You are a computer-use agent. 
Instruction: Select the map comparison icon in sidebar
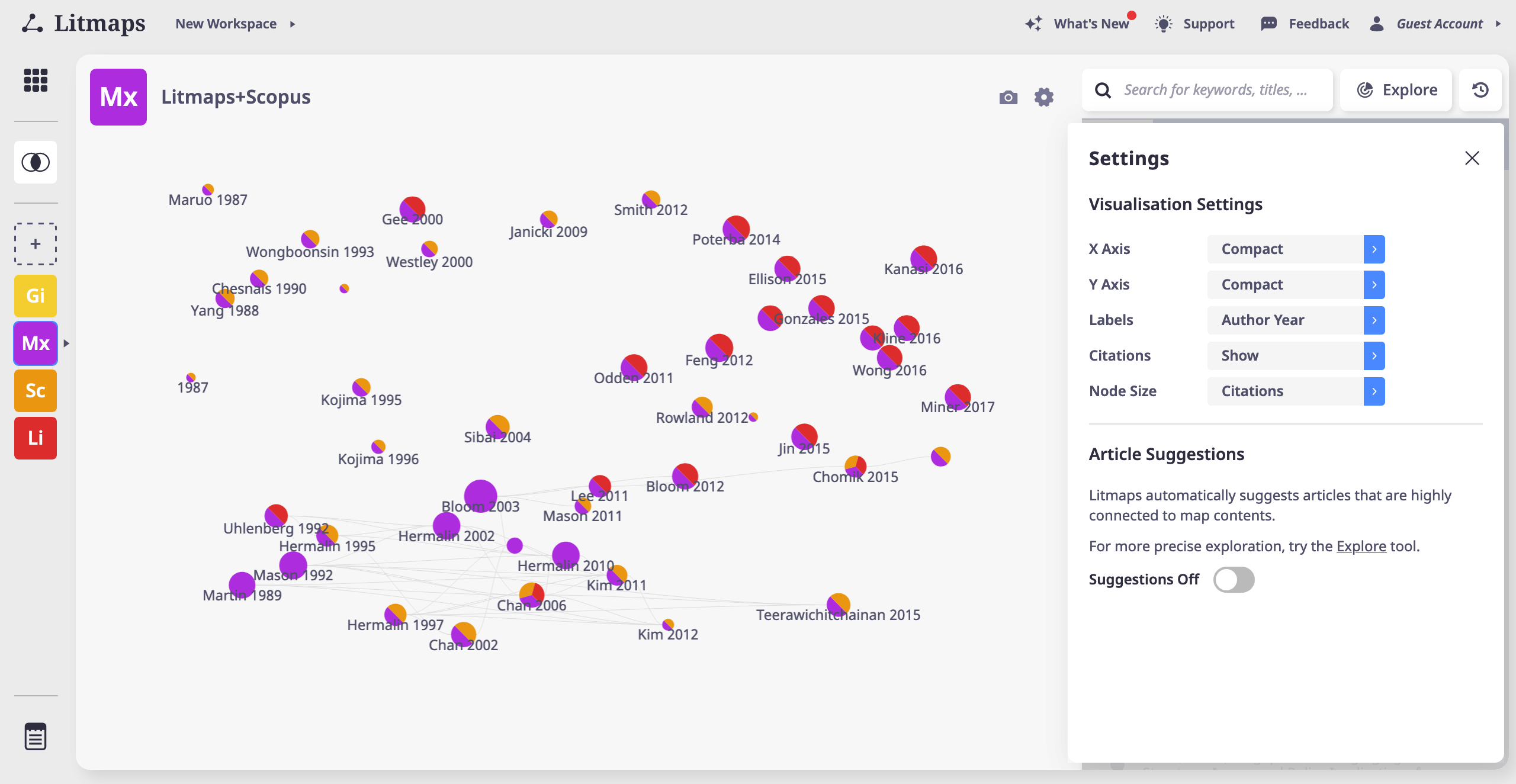click(x=36, y=162)
